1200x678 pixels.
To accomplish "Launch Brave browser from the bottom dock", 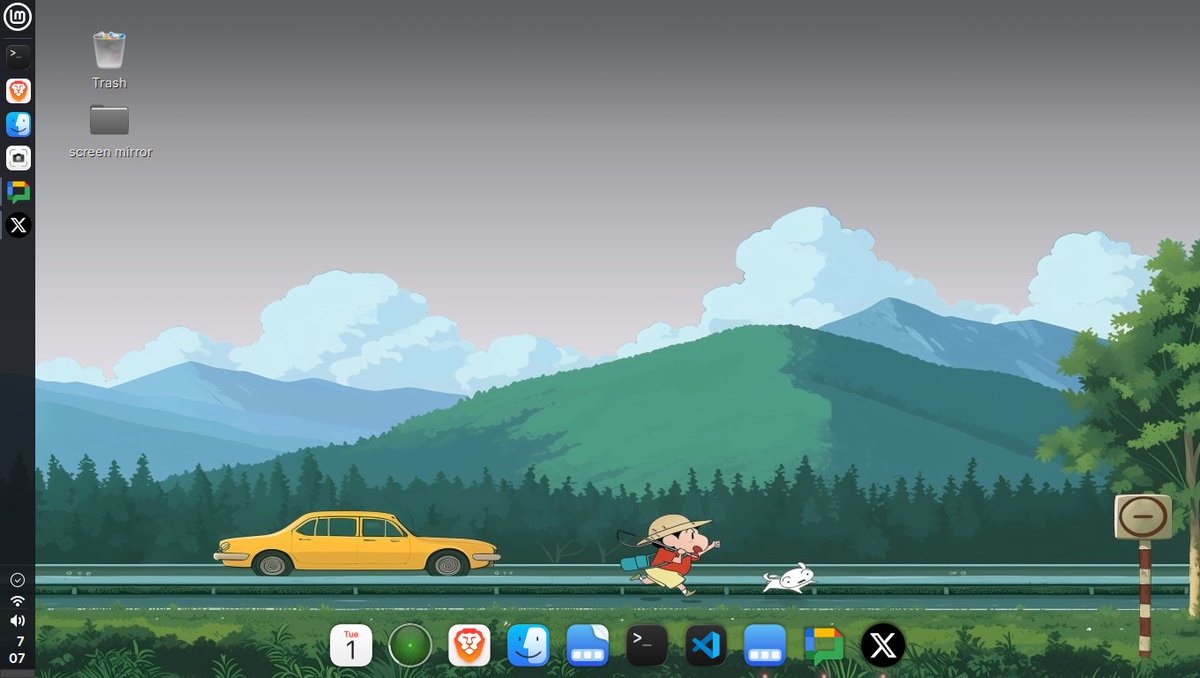I will [x=469, y=645].
